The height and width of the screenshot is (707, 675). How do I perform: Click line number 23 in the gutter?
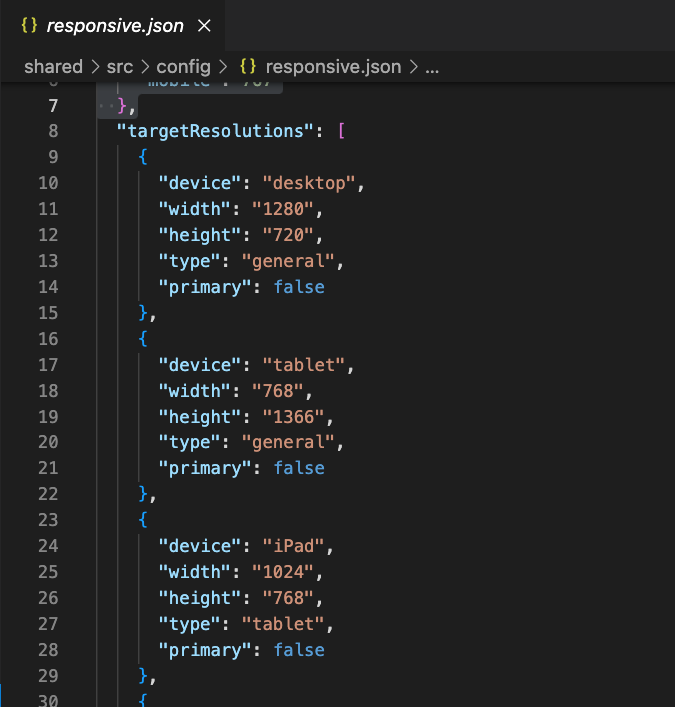pos(48,521)
